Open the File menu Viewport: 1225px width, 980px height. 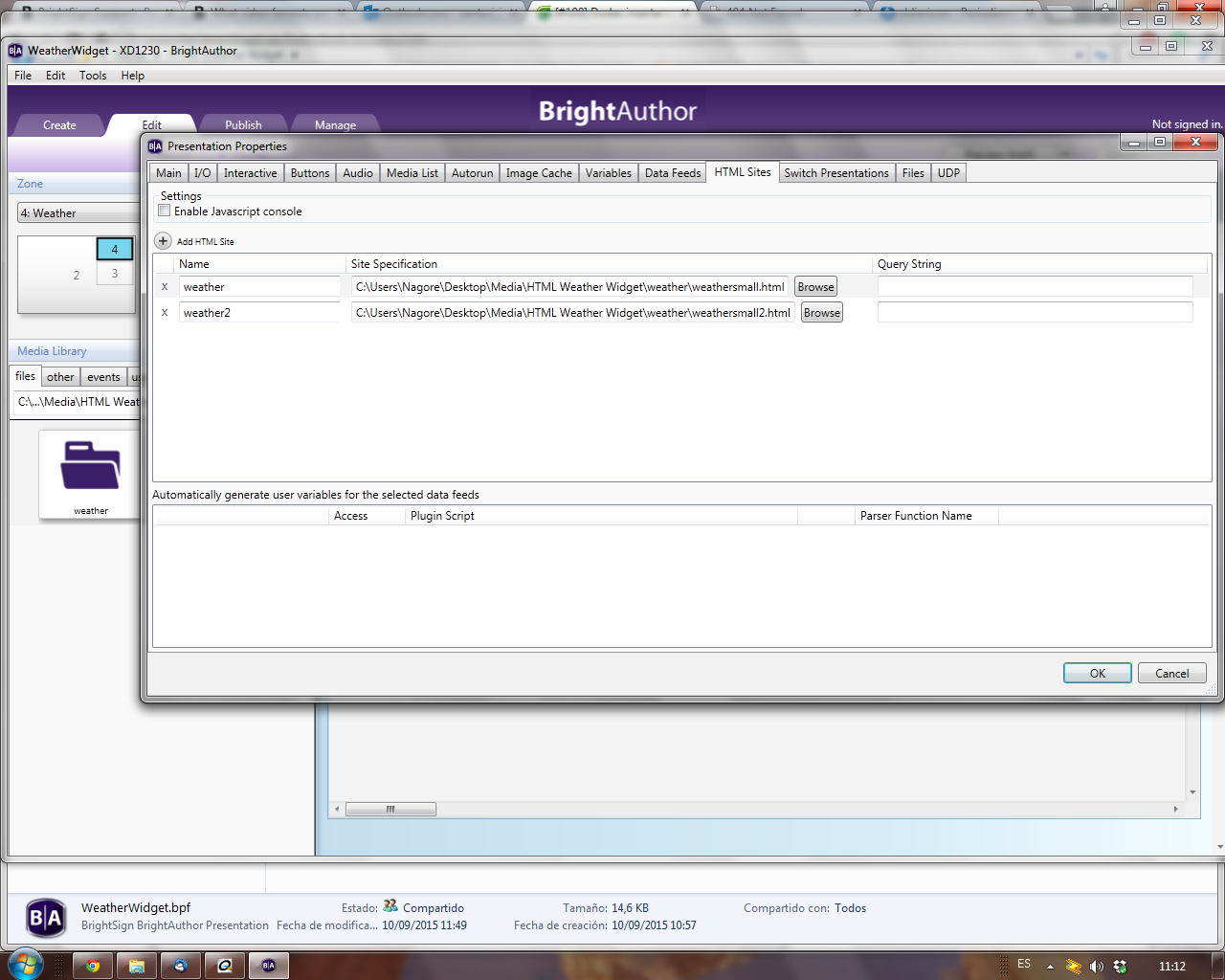coord(23,76)
